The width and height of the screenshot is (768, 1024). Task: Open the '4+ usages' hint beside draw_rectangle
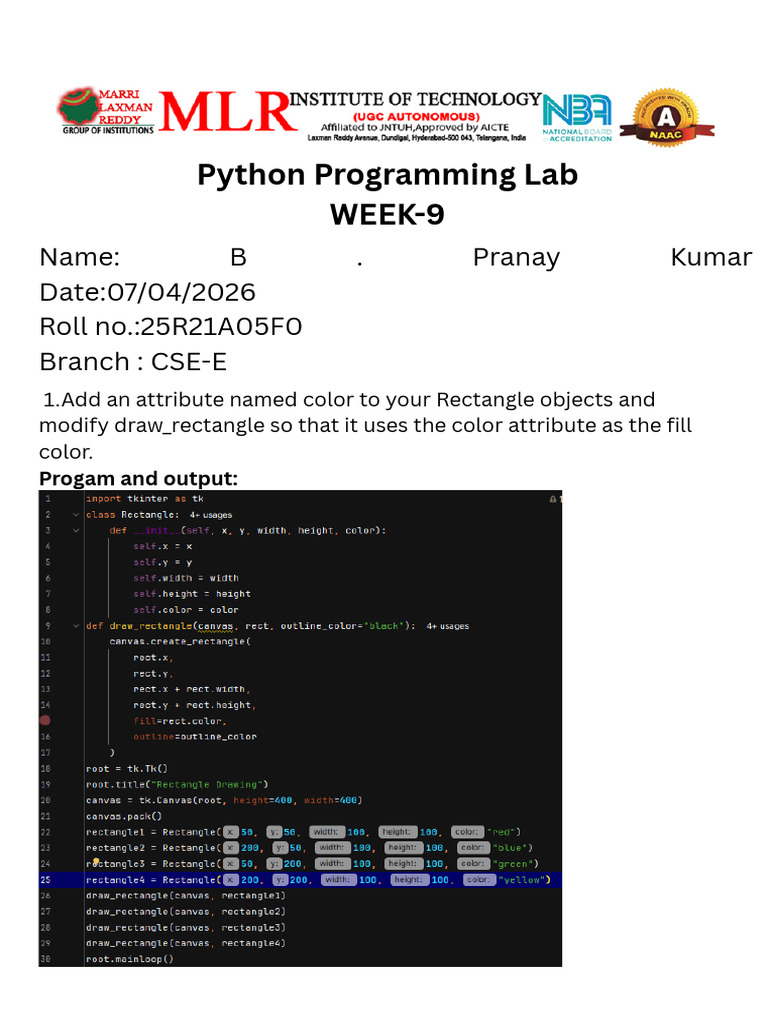tap(447, 626)
